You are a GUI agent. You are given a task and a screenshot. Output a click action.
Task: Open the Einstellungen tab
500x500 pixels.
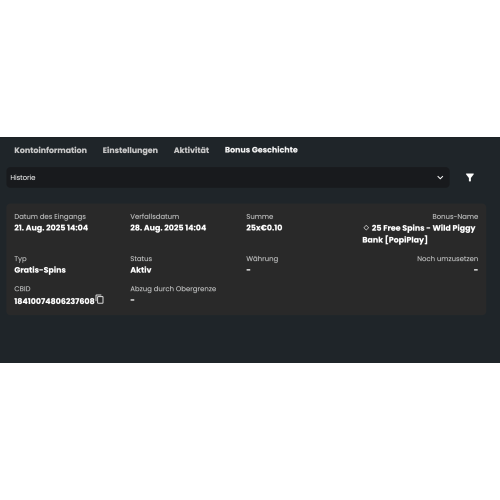tap(130, 150)
